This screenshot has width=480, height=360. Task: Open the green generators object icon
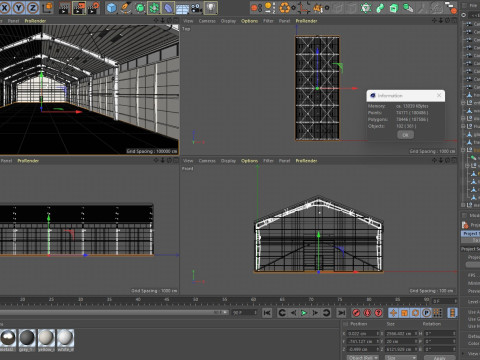140,8
